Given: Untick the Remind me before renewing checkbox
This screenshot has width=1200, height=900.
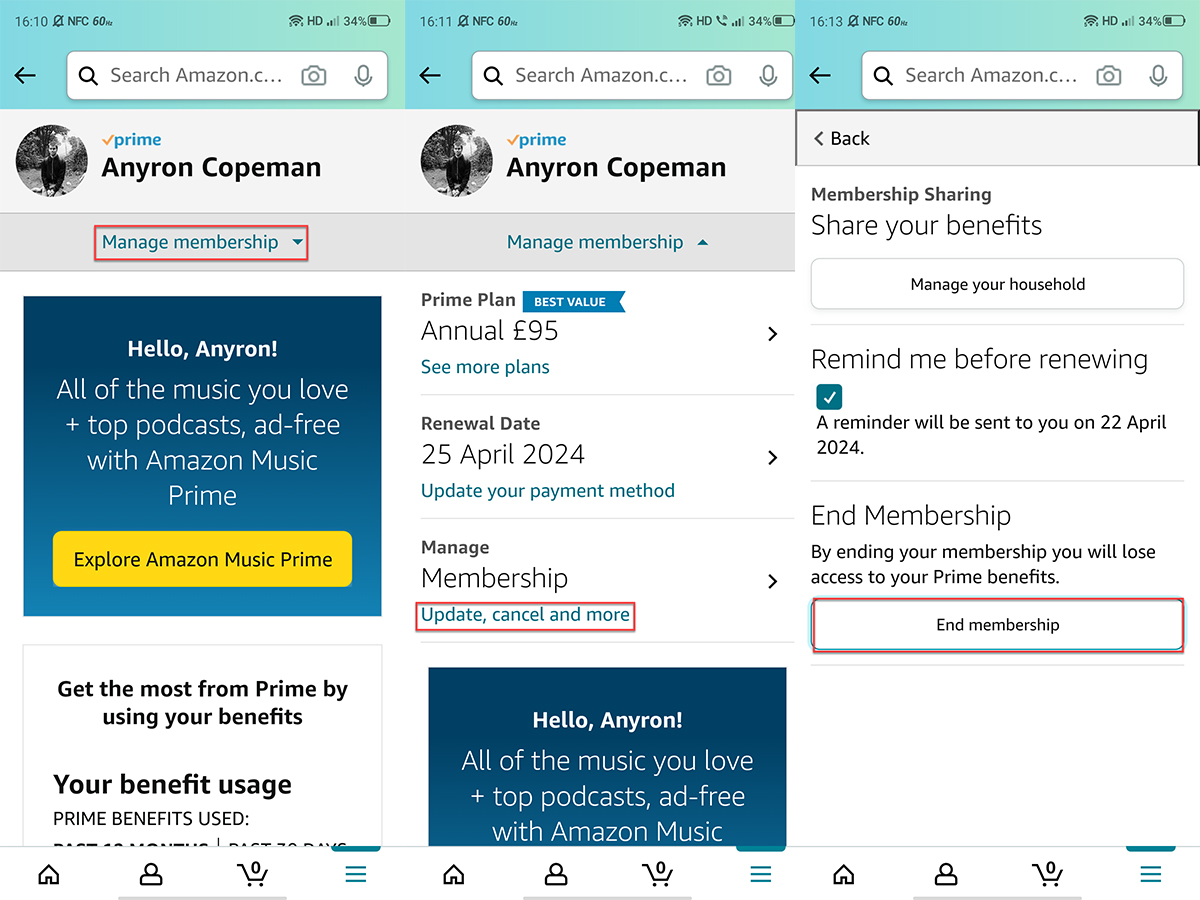Looking at the screenshot, I should pyautogui.click(x=829, y=397).
